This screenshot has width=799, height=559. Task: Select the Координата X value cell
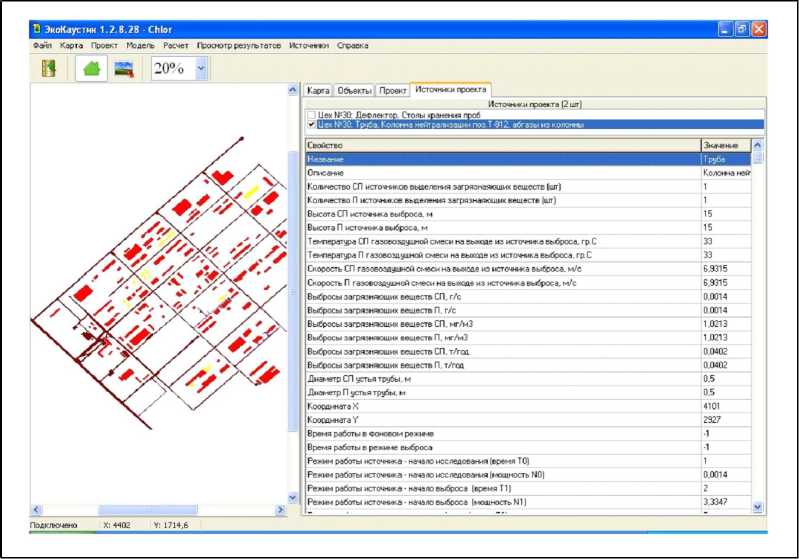tap(725, 407)
